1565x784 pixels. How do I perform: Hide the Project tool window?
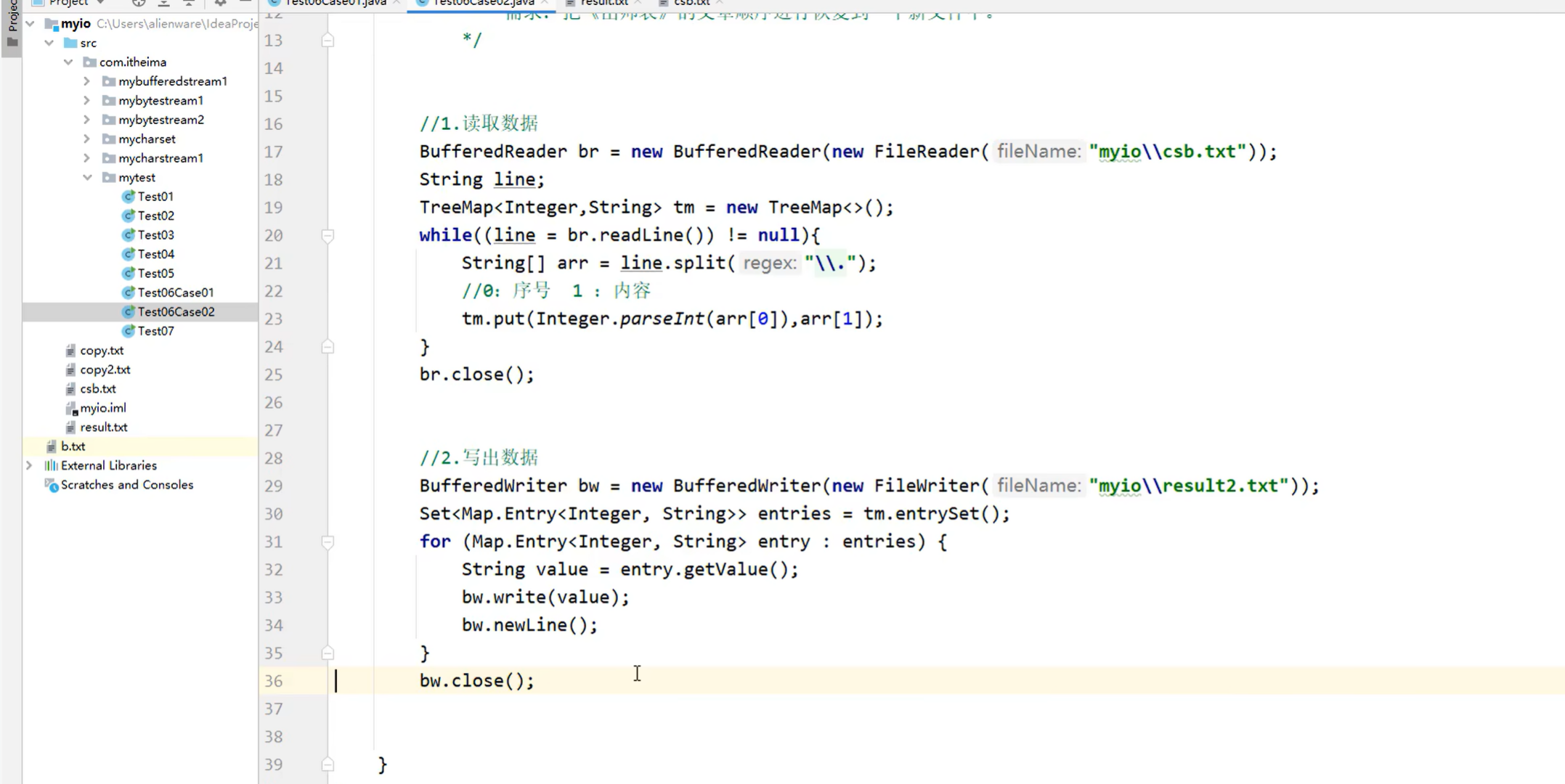[x=245, y=4]
